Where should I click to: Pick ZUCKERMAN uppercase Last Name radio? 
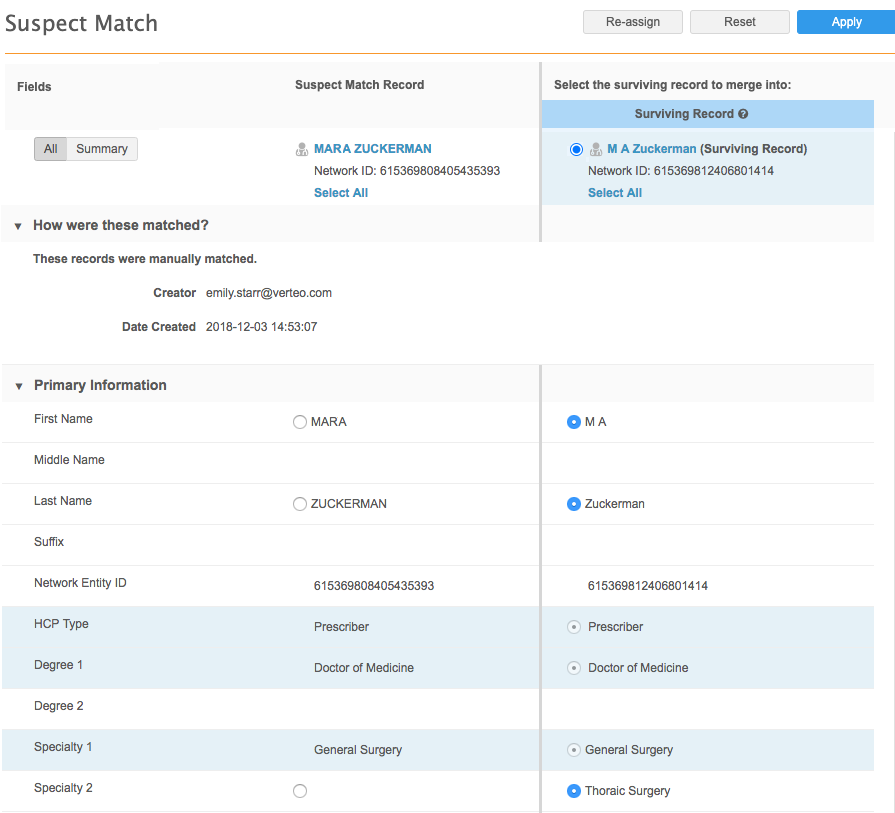pos(300,504)
